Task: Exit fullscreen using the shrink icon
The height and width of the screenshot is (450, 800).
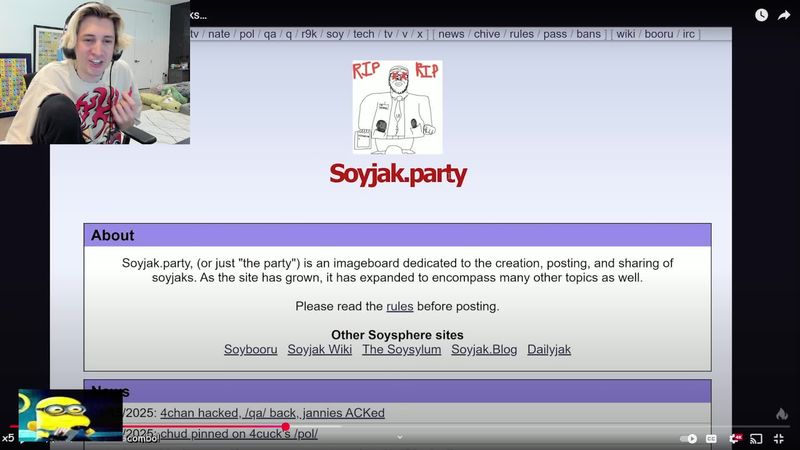Action: [x=779, y=438]
